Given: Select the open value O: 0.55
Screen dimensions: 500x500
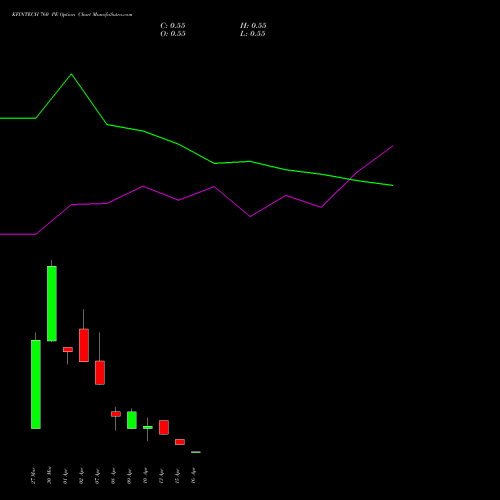Looking at the screenshot, I should [x=173, y=34].
